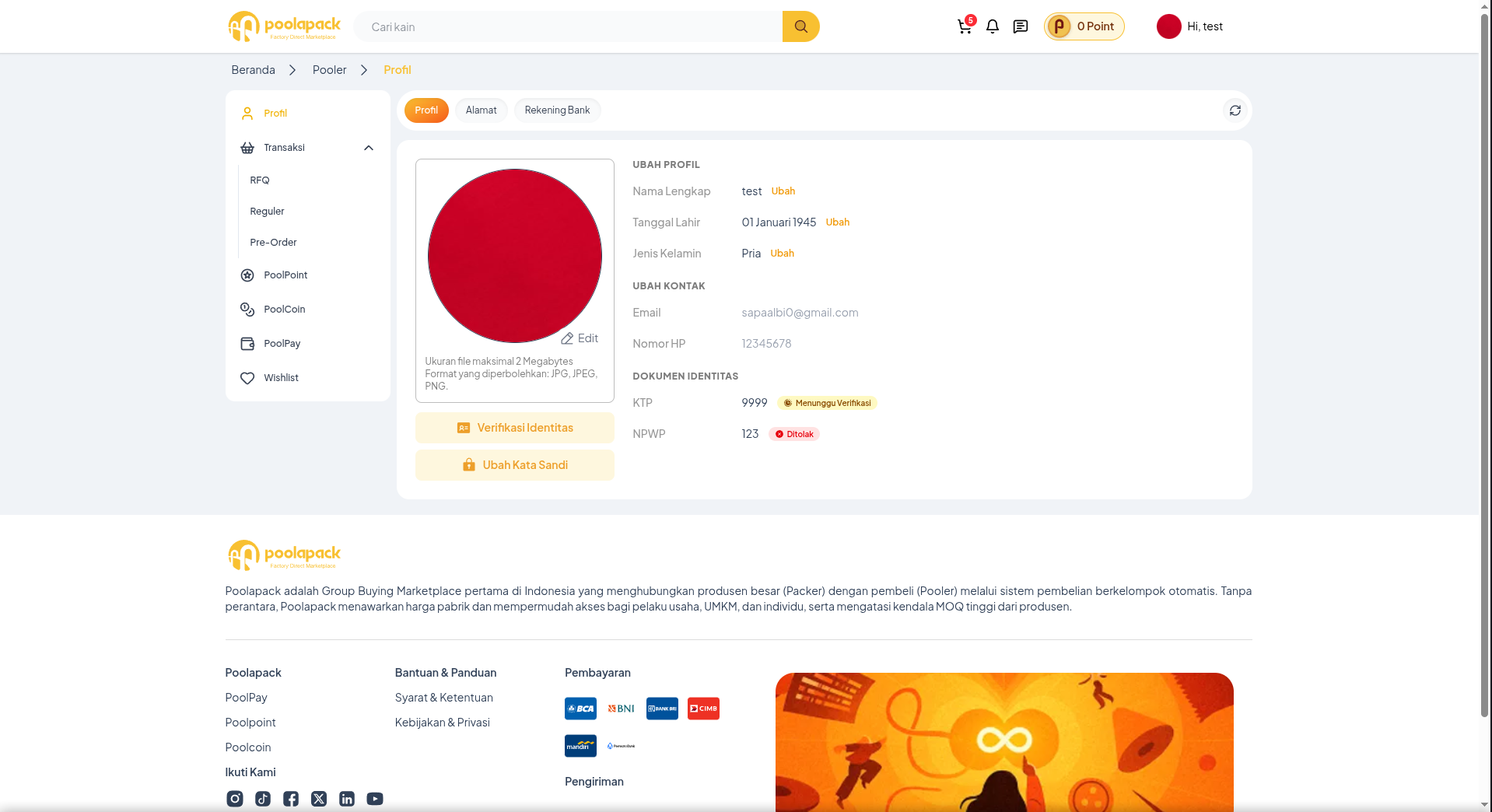Open RFQ transactions in sidebar
Image resolution: width=1492 pixels, height=812 pixels.
click(x=260, y=180)
